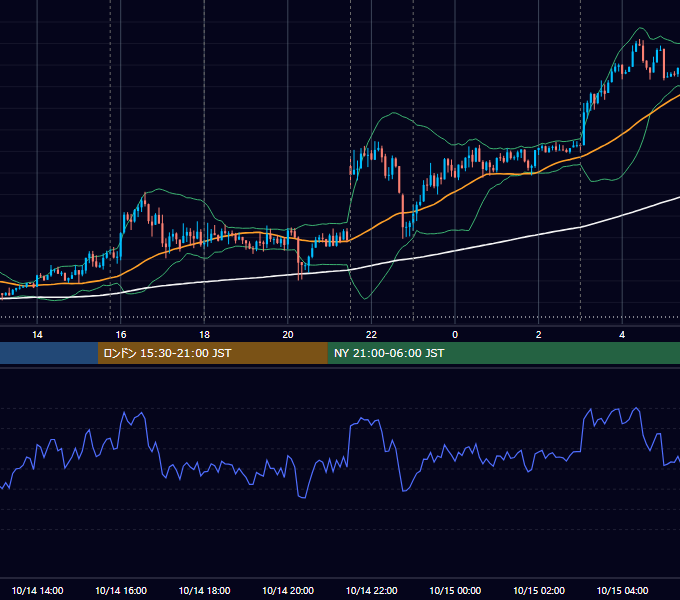This screenshot has height=600, width=680.
Task: Click hour label 20 on price chart axis
Action: [288, 335]
